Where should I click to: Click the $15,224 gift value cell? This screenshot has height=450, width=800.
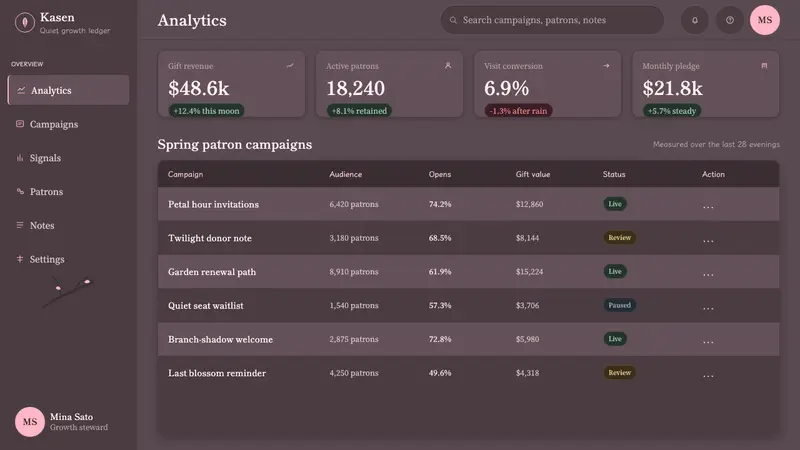(529, 271)
